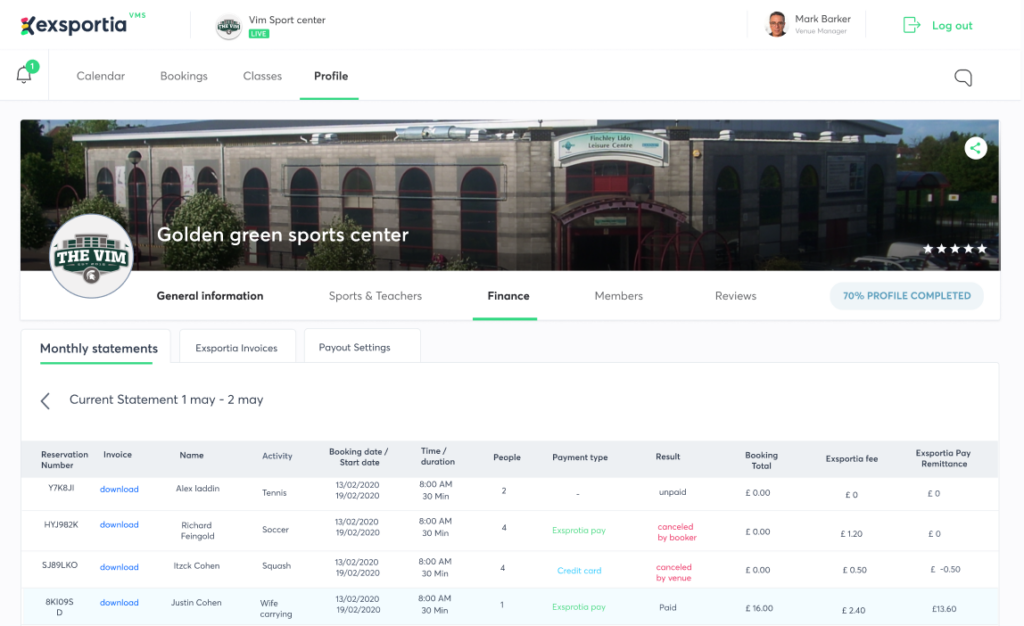The width and height of the screenshot is (1024, 626).
Task: Select the Finance tab
Action: [x=508, y=296]
